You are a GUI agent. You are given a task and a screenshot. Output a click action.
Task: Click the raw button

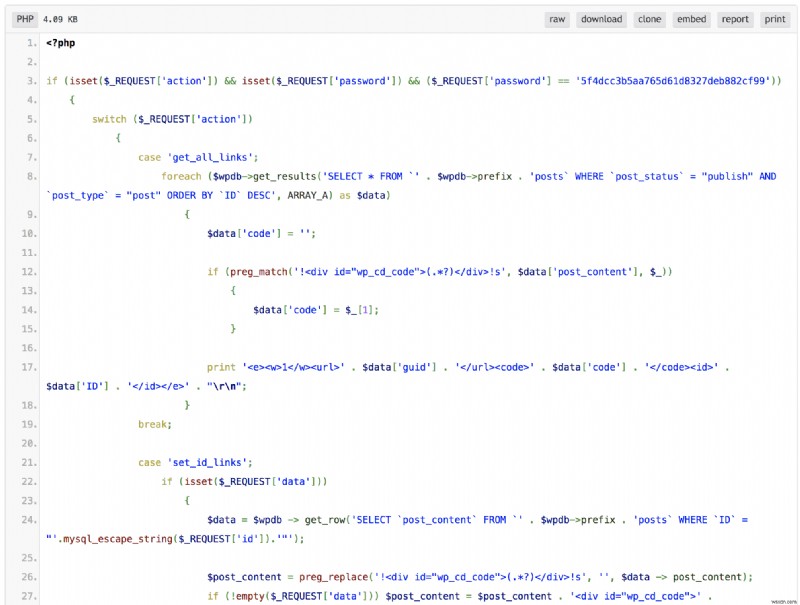557,19
